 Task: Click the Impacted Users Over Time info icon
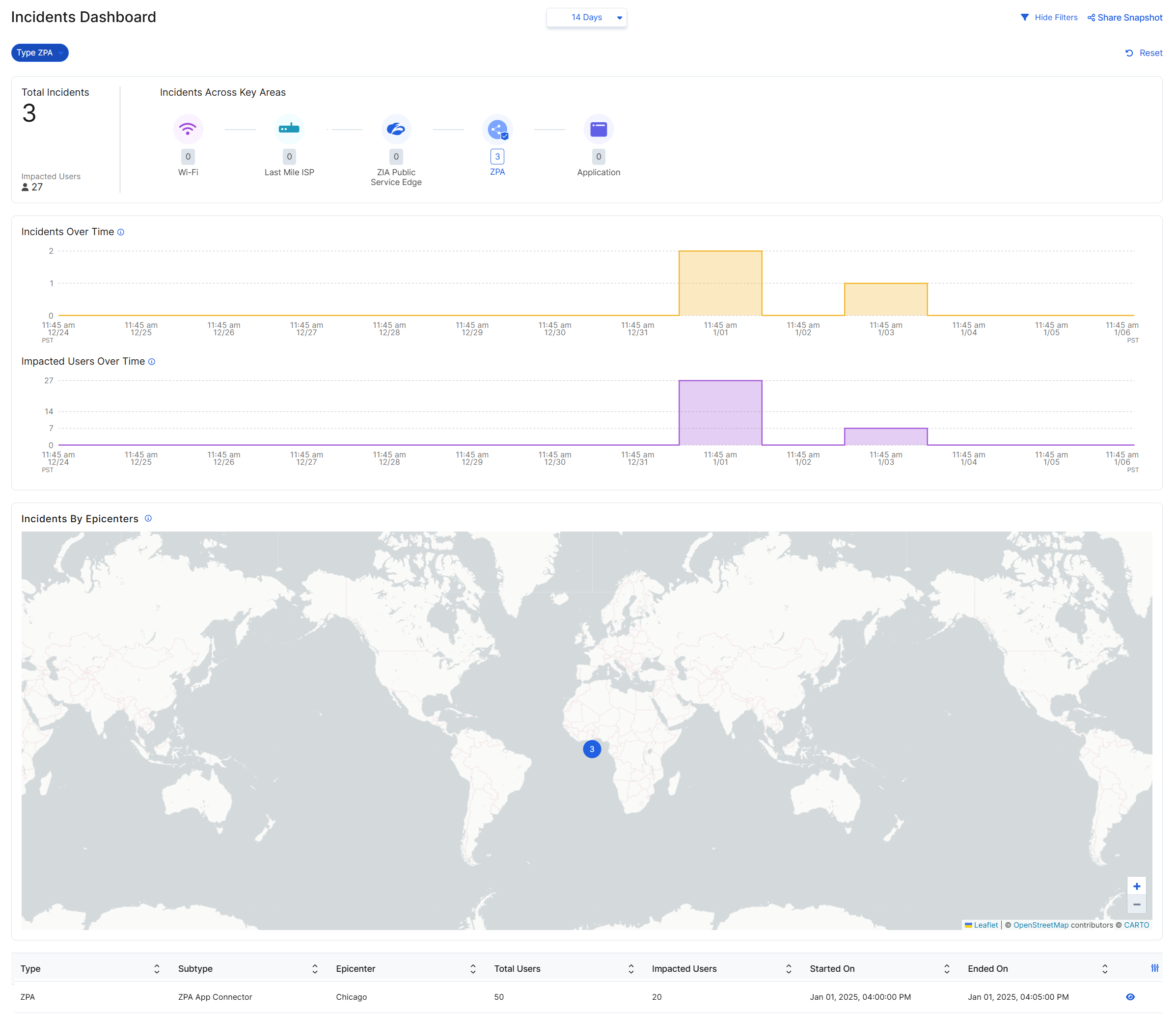pos(152,362)
